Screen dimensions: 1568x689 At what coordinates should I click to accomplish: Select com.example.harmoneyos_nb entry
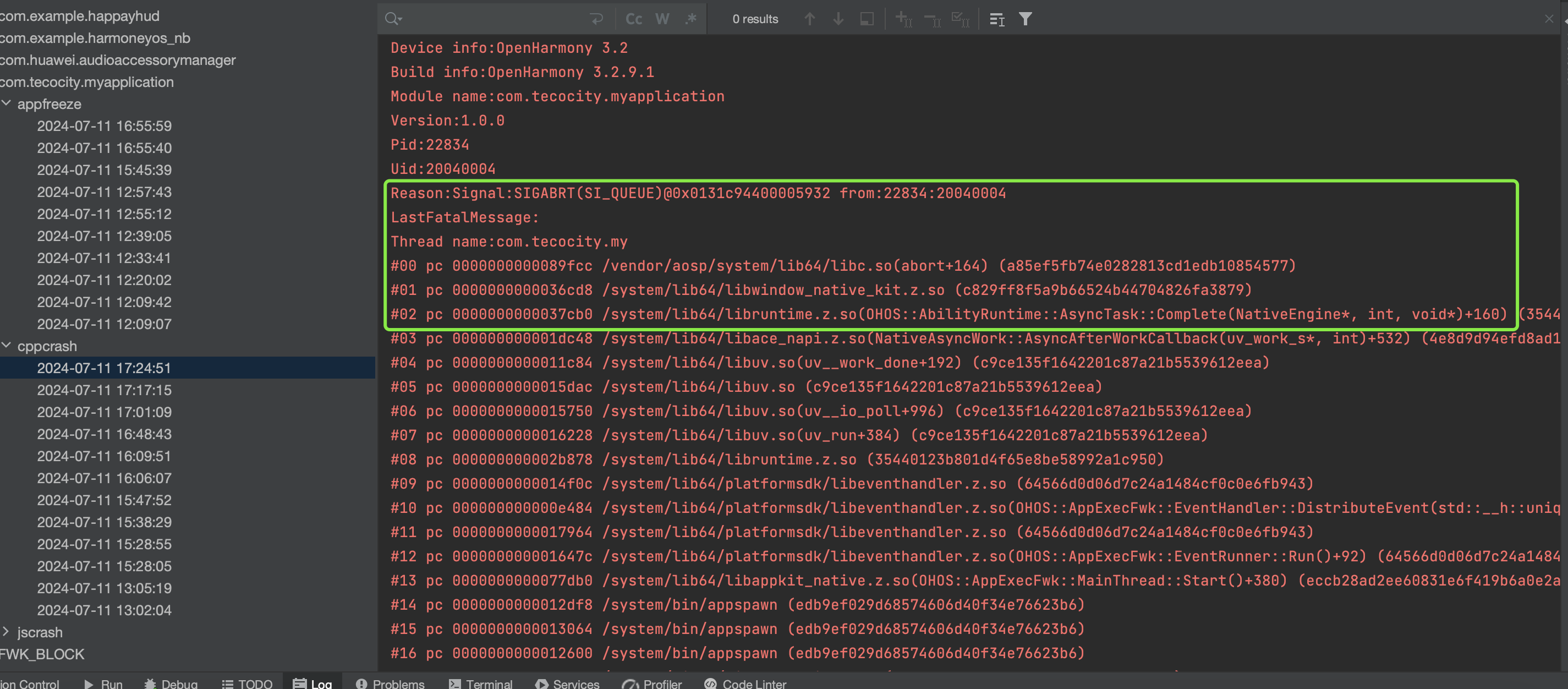[95, 38]
